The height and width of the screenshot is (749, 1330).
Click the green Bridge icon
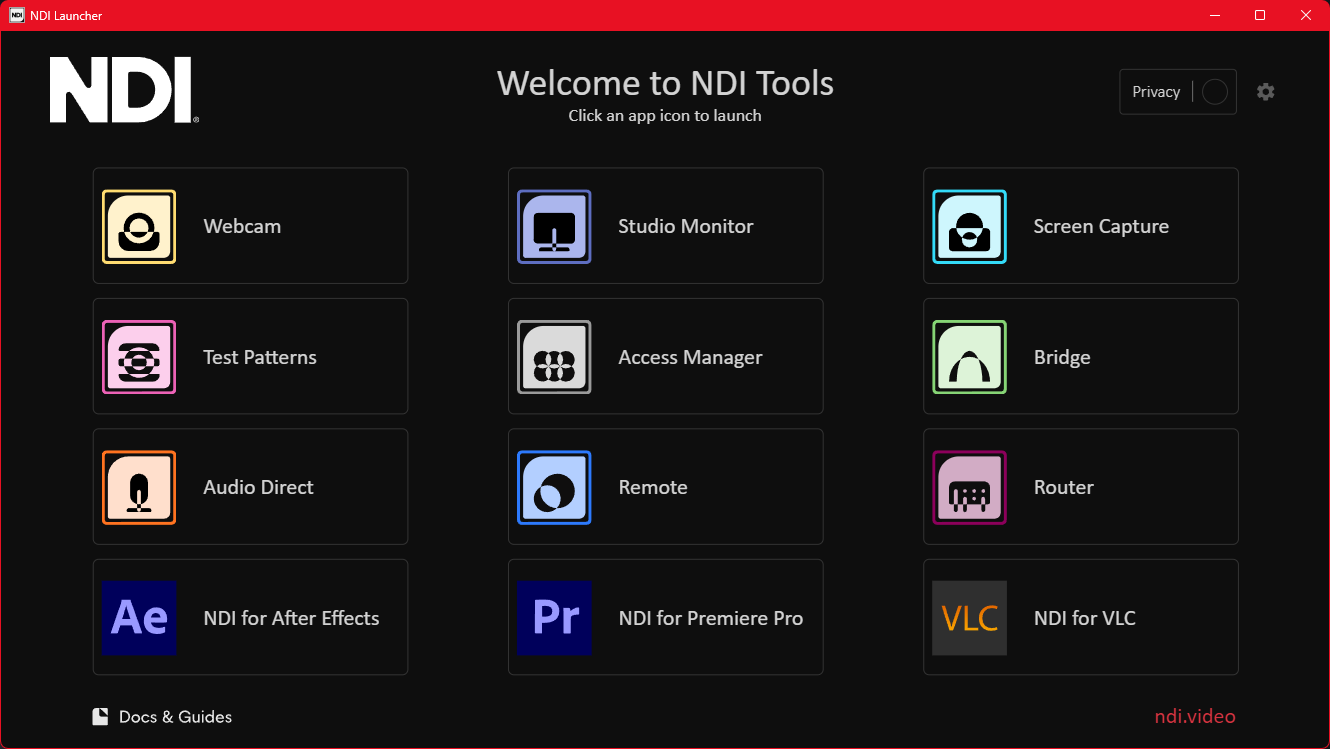pyautogui.click(x=969, y=357)
